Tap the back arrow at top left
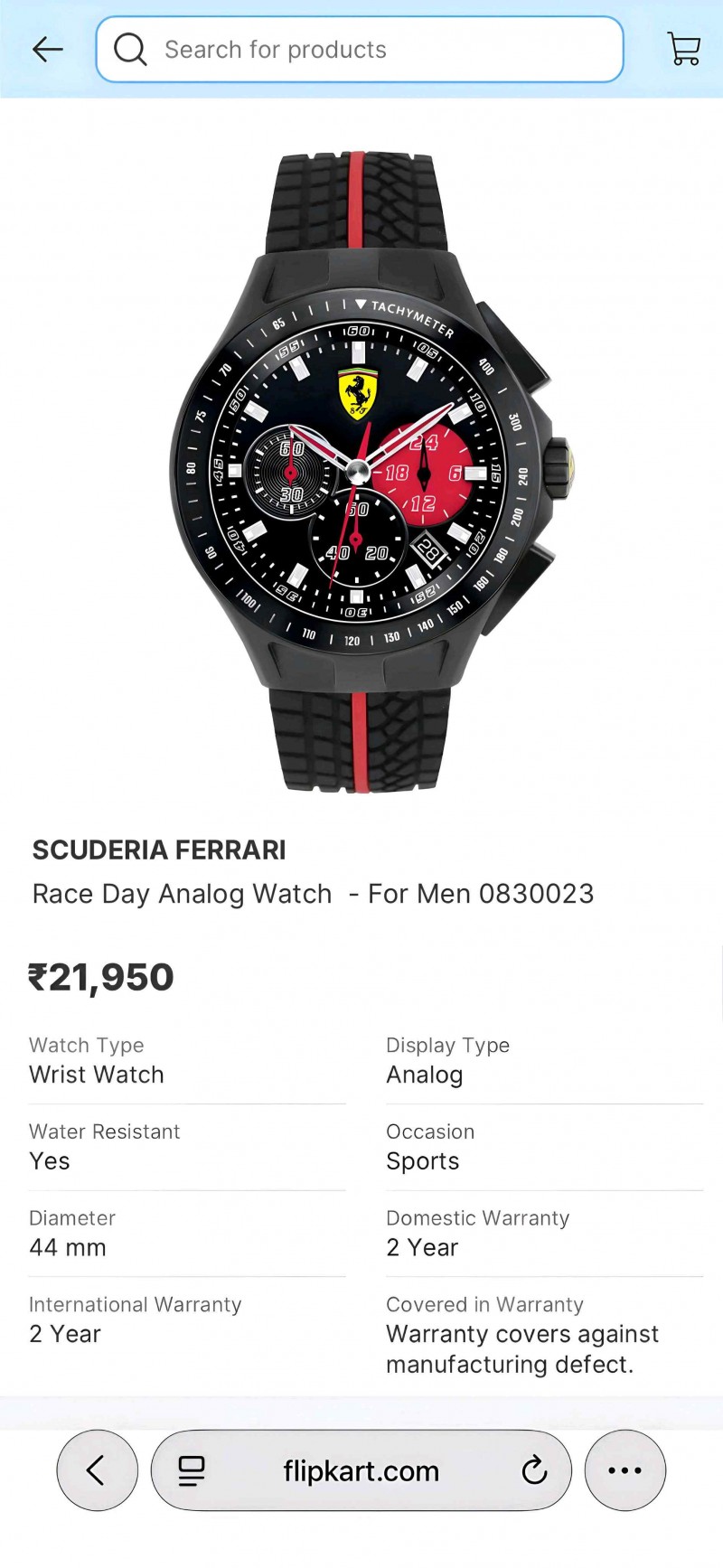723x1568 pixels. click(x=48, y=49)
